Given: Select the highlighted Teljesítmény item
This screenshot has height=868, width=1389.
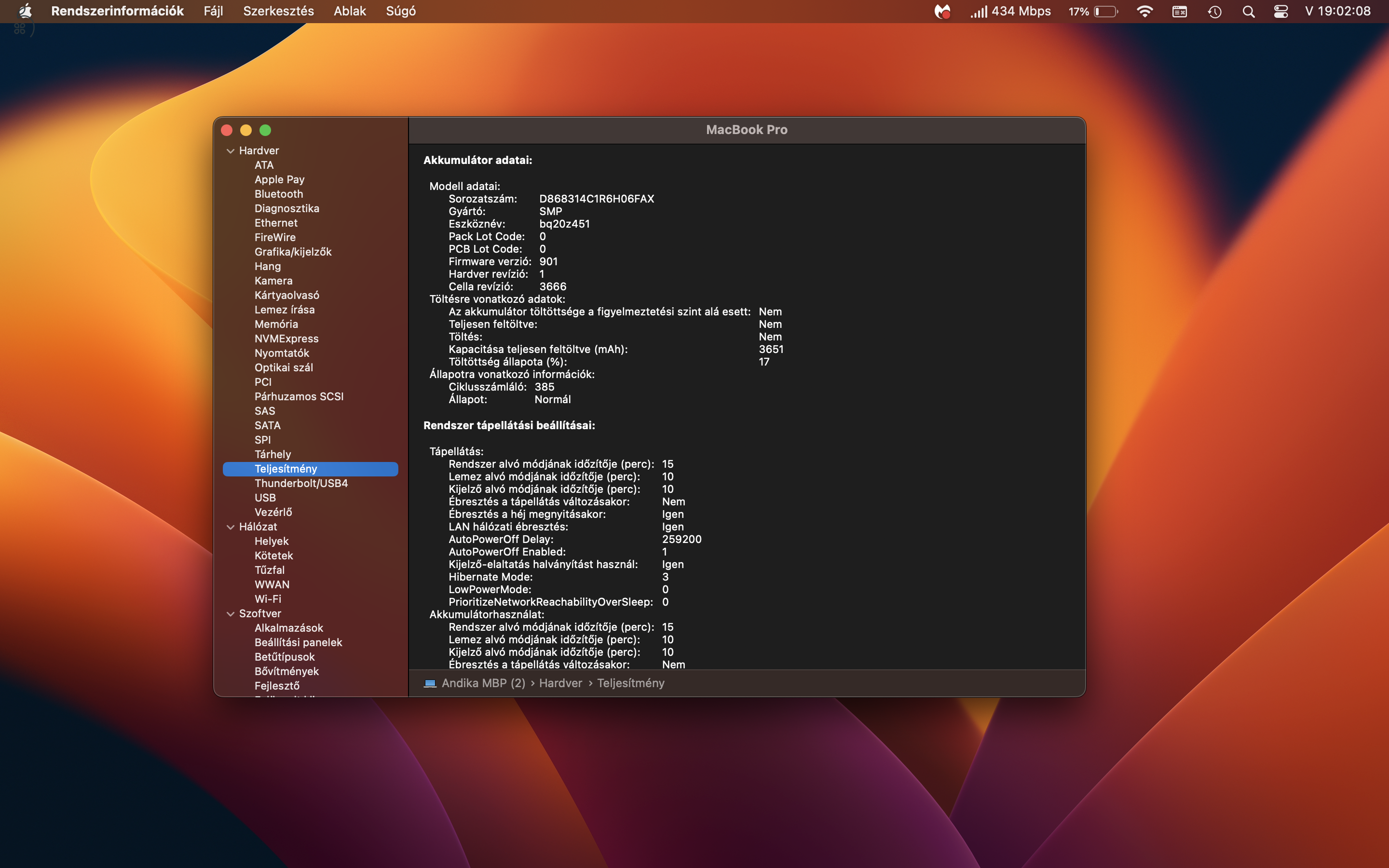Looking at the screenshot, I should [310, 469].
